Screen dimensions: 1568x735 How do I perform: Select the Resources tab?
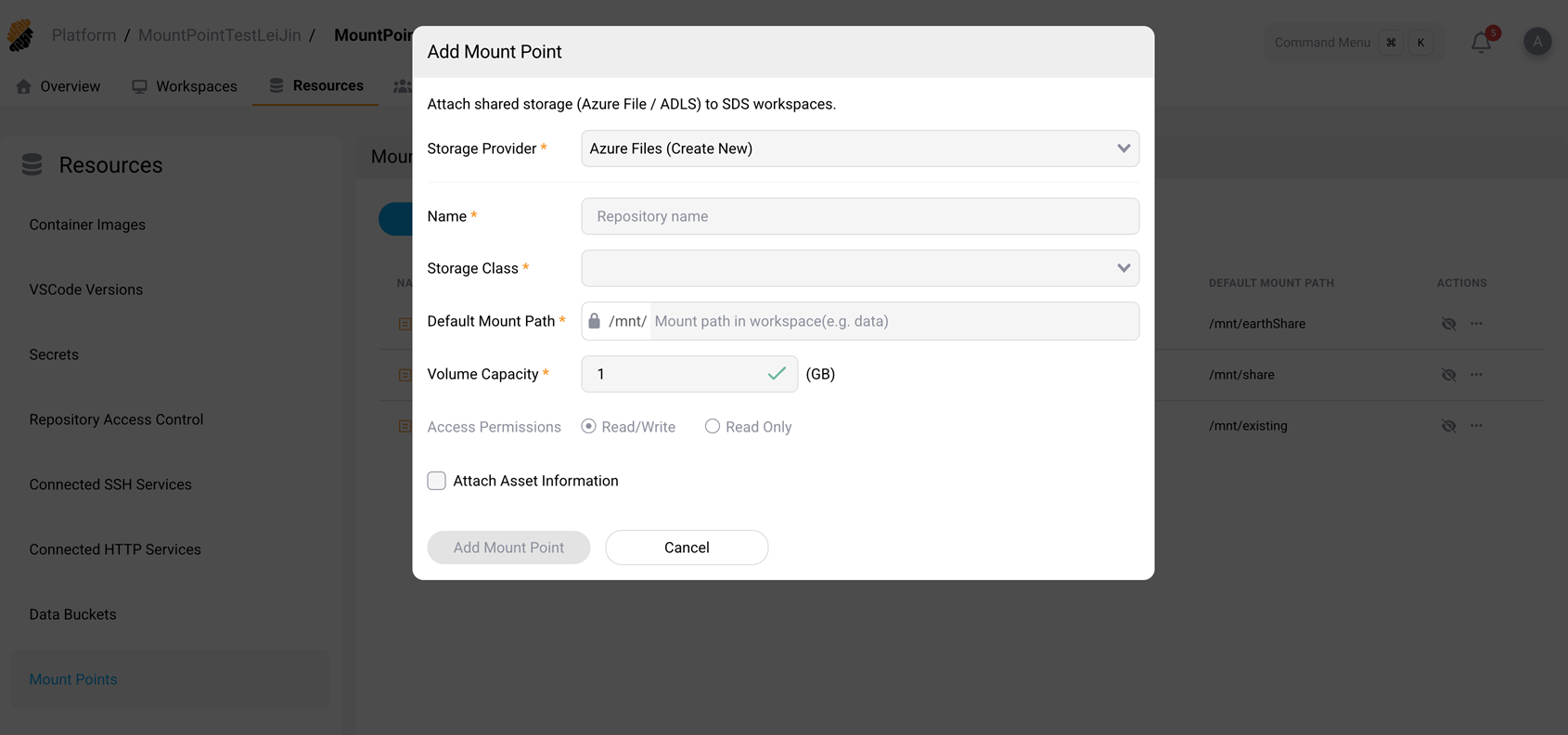(315, 85)
